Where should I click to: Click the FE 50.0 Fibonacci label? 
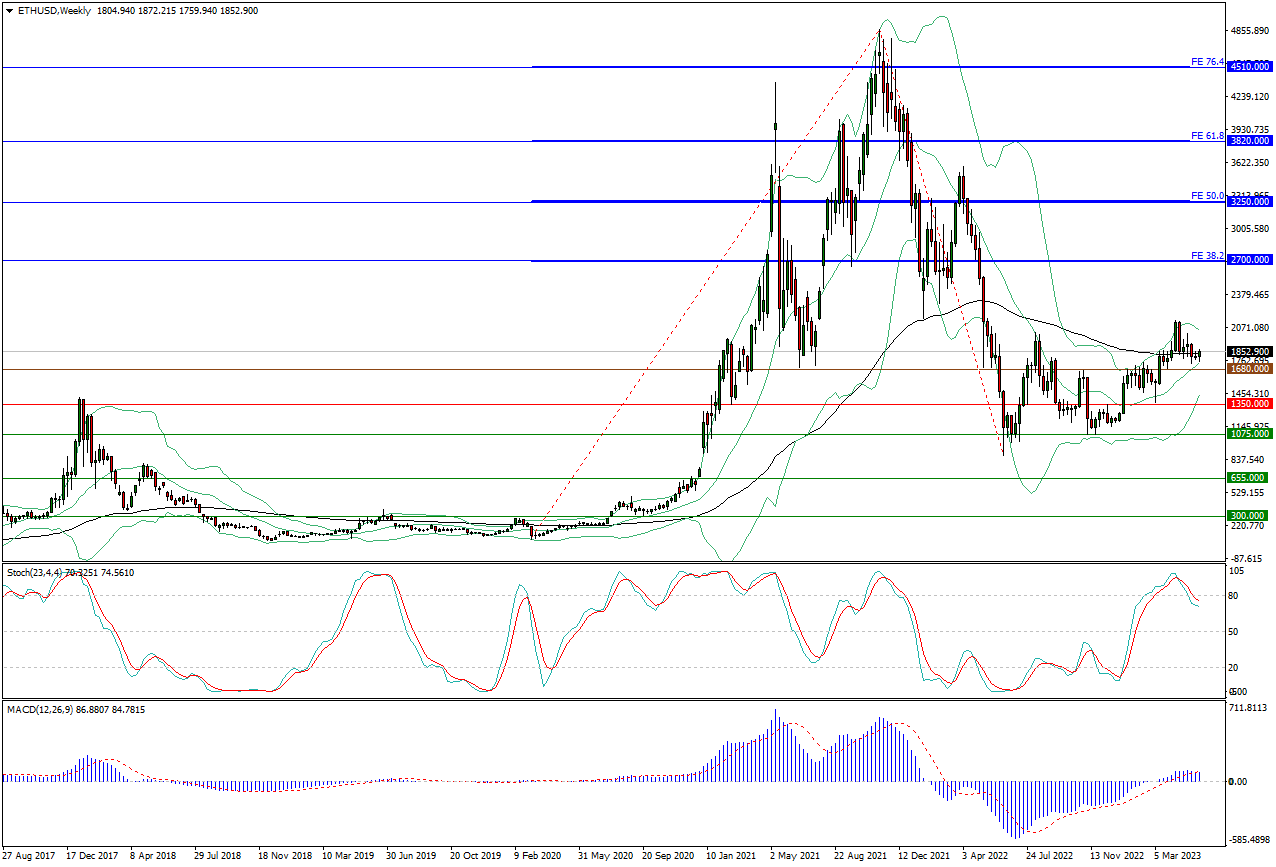tap(1207, 196)
